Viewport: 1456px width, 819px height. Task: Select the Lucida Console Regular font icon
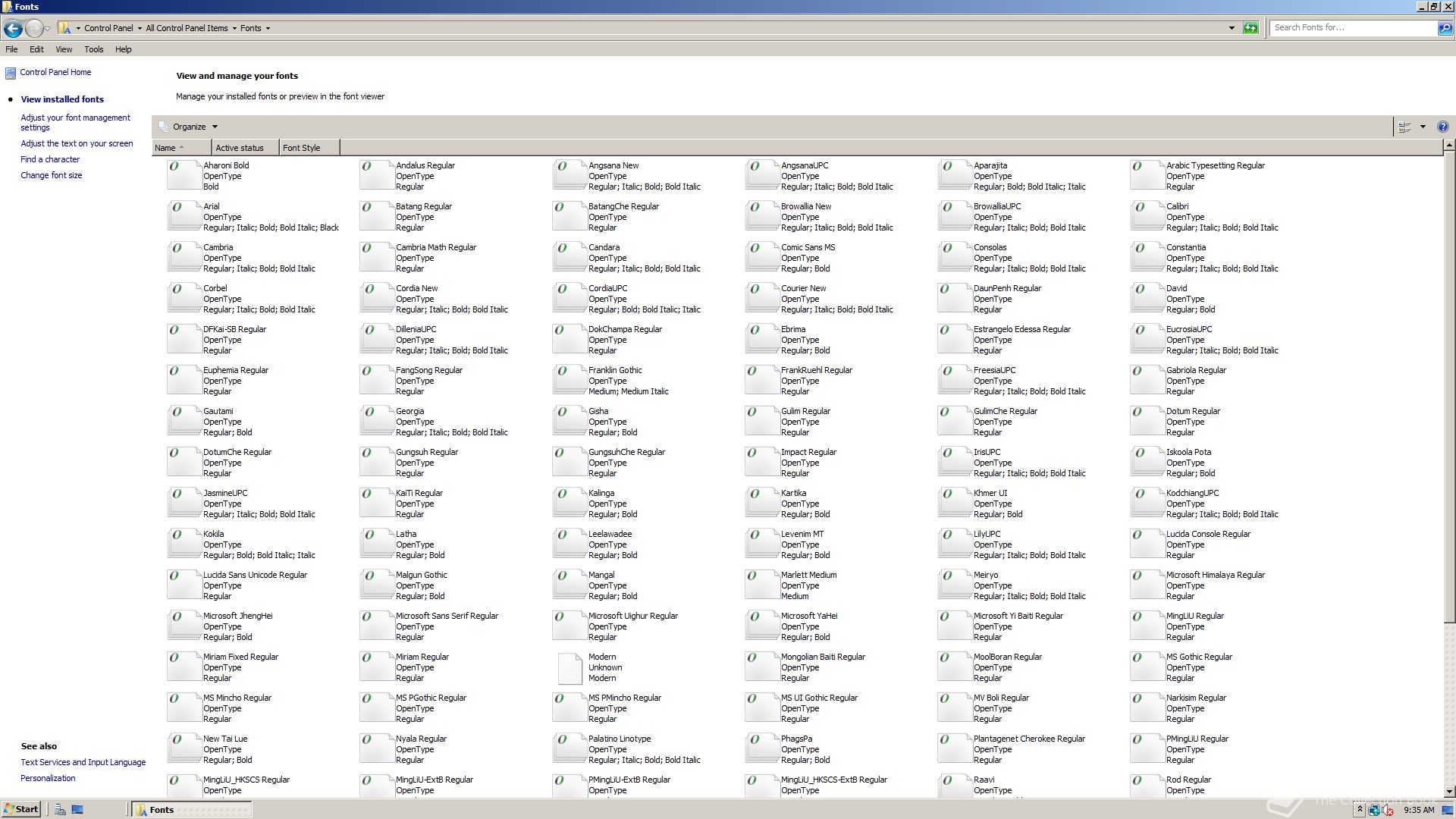point(1147,544)
